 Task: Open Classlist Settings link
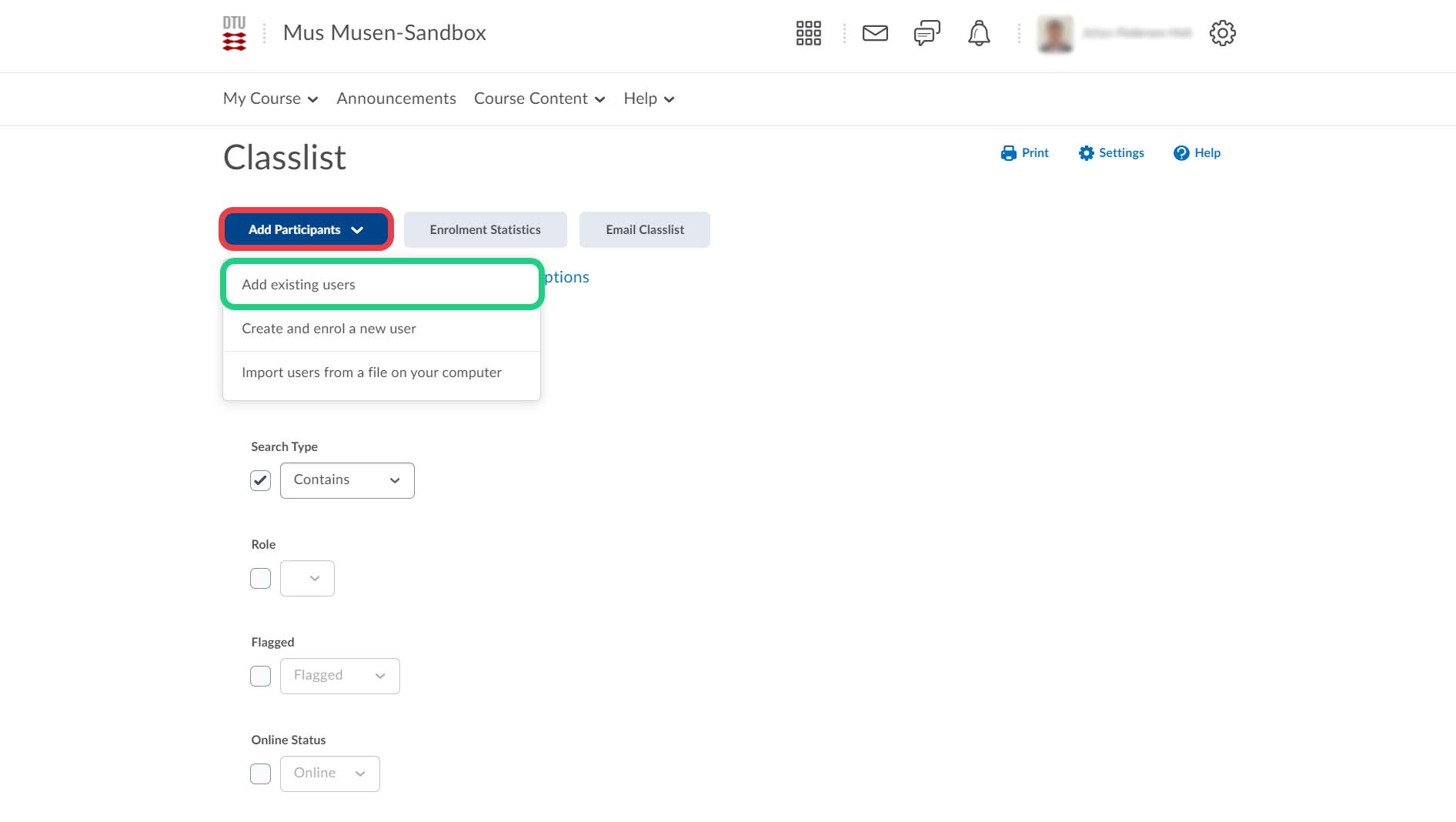point(1111,153)
